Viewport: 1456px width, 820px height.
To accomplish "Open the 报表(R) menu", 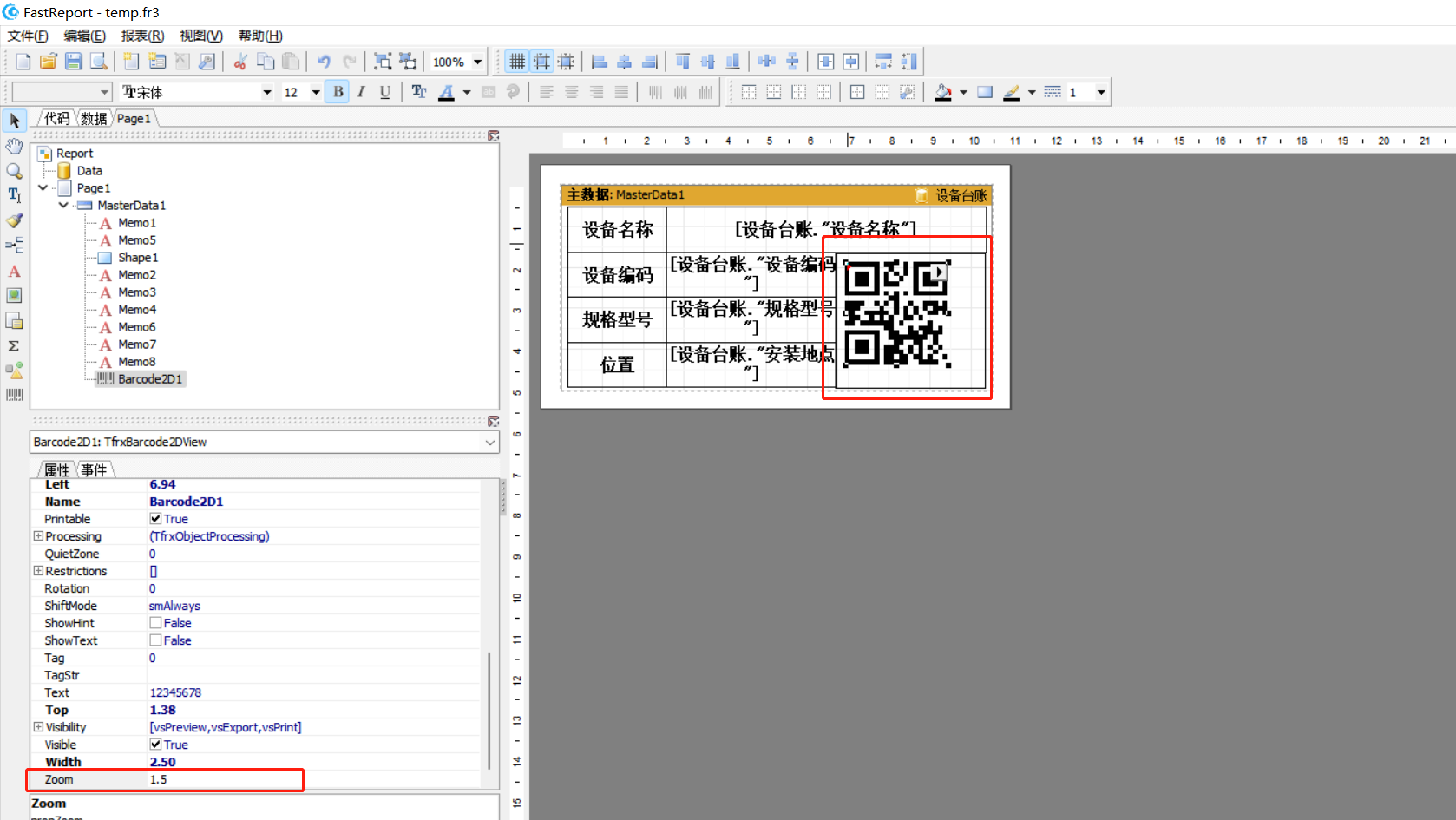I will (x=142, y=36).
